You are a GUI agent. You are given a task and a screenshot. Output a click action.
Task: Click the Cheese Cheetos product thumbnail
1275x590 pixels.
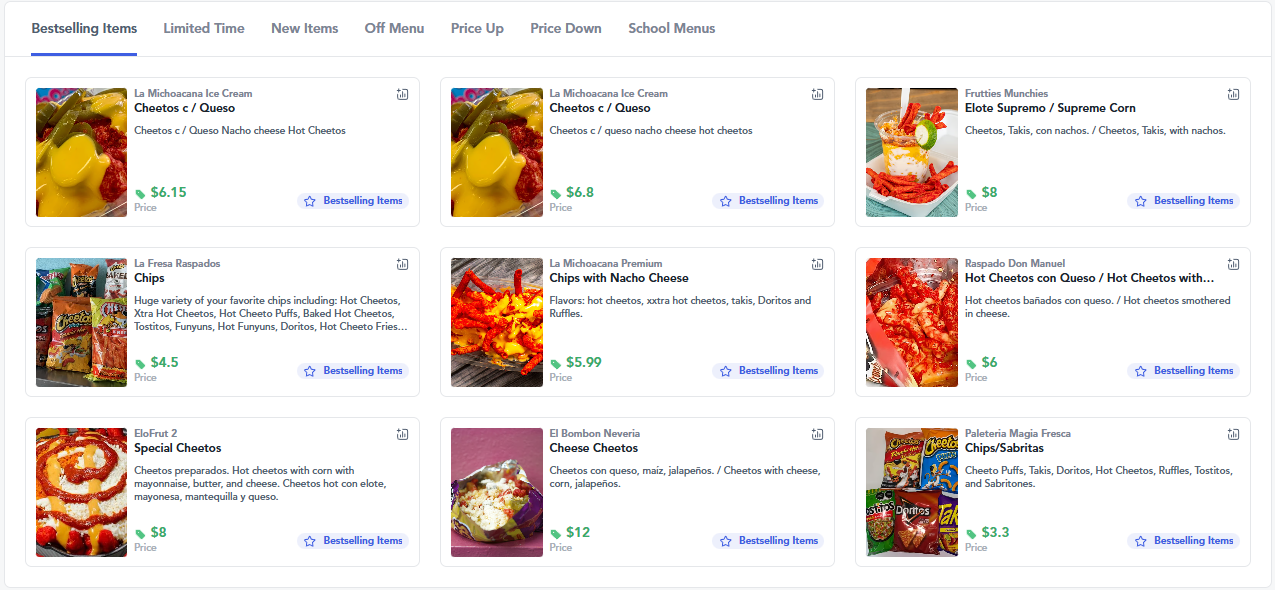pos(497,492)
